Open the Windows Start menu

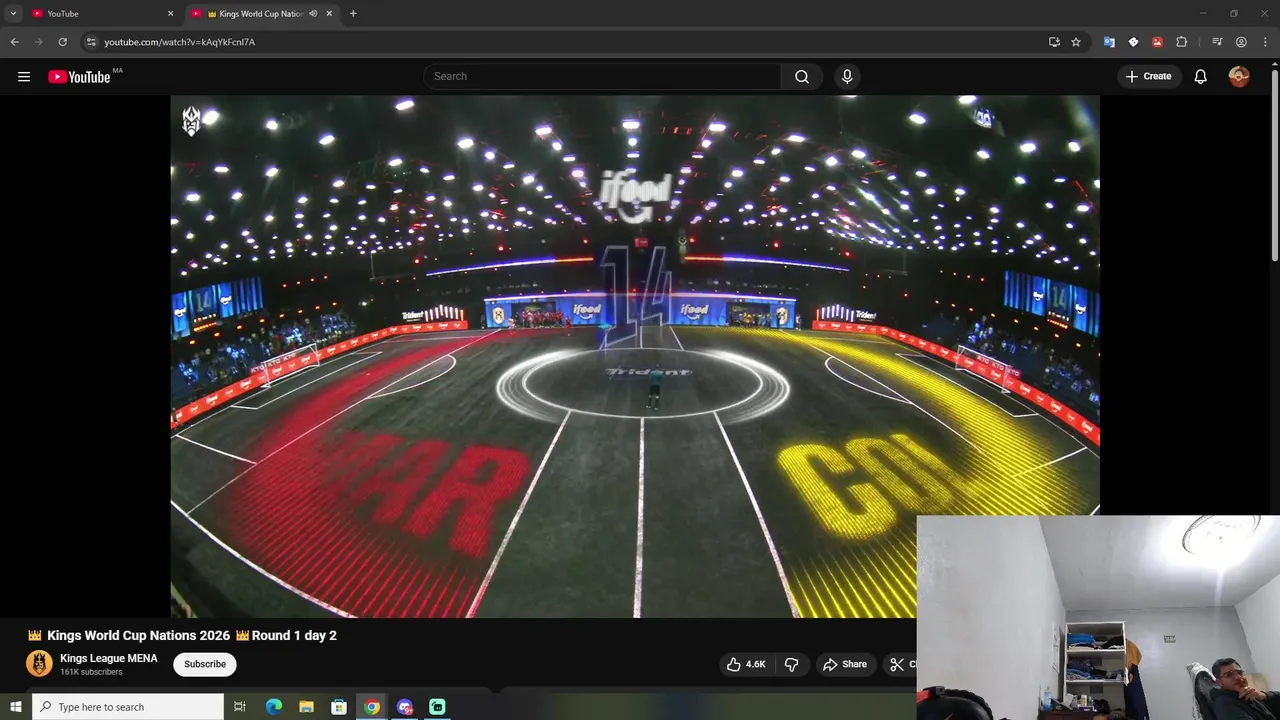click(x=15, y=707)
